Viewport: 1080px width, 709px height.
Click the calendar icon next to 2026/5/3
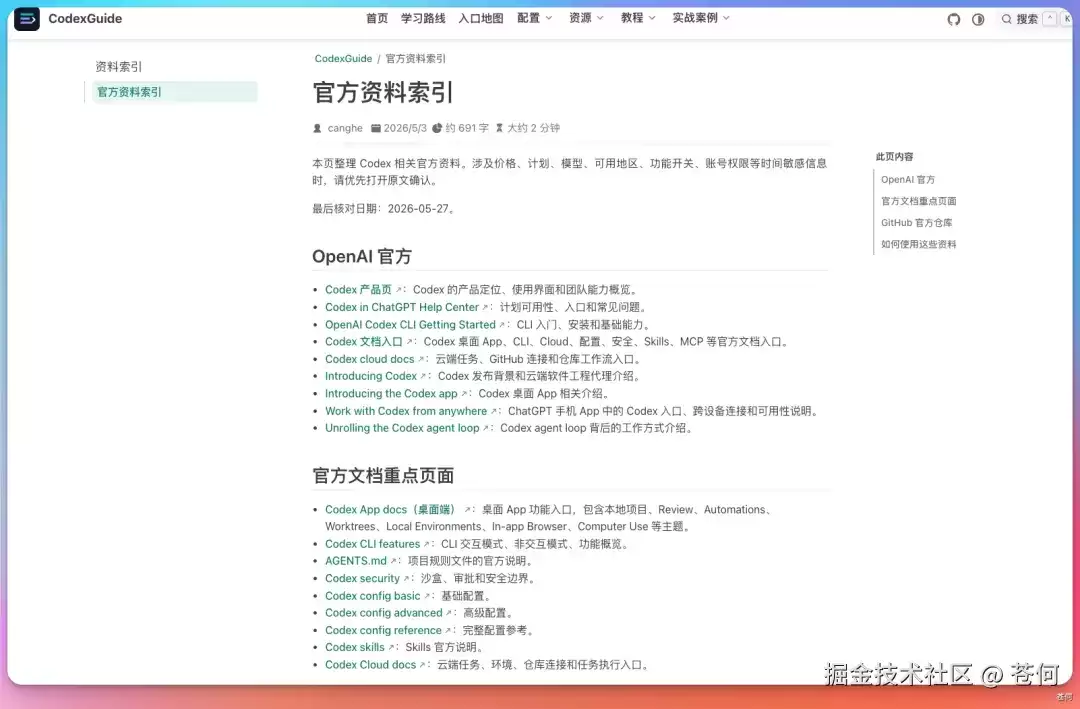click(376, 128)
